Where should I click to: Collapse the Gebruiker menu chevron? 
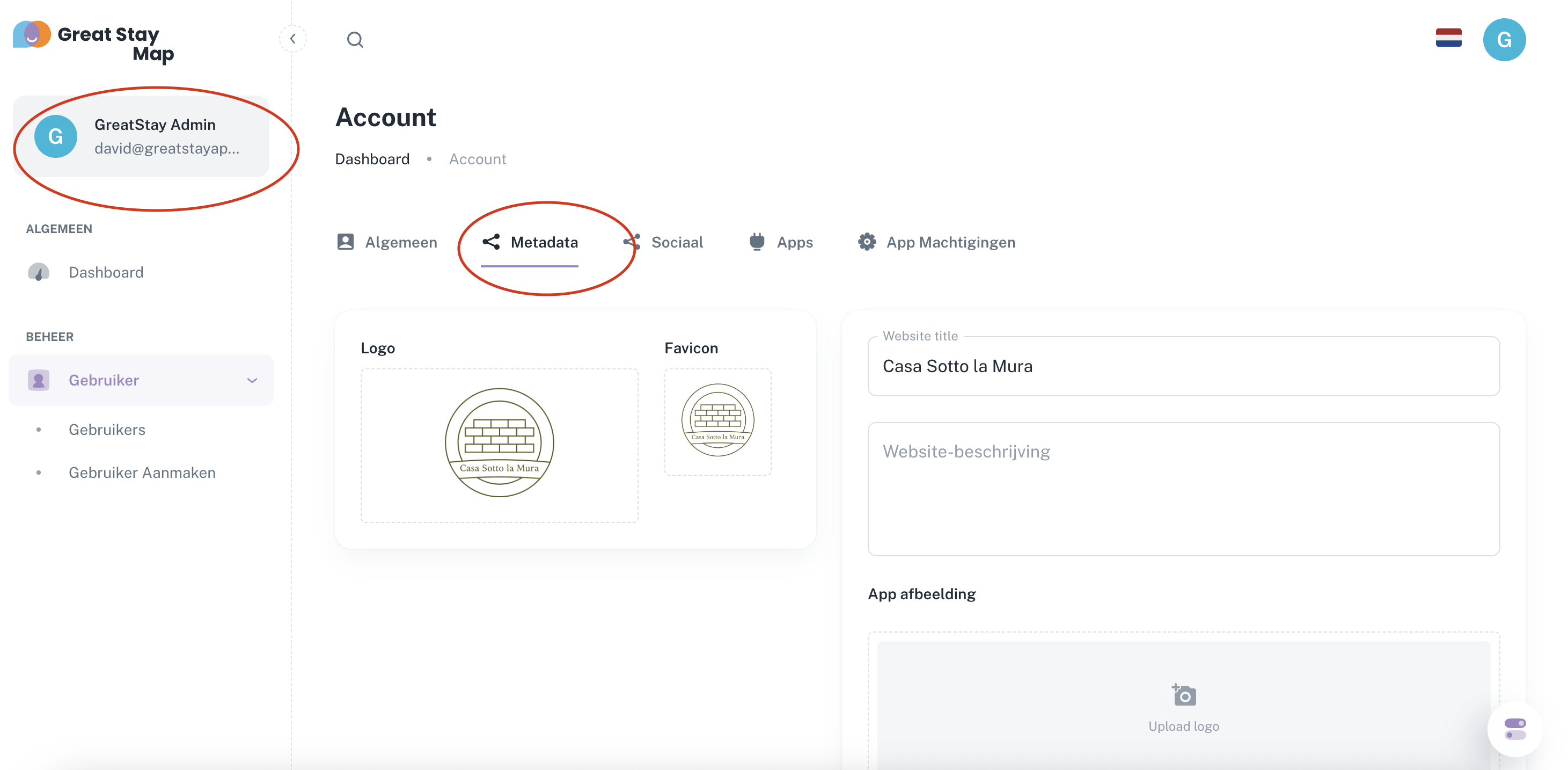(x=252, y=380)
